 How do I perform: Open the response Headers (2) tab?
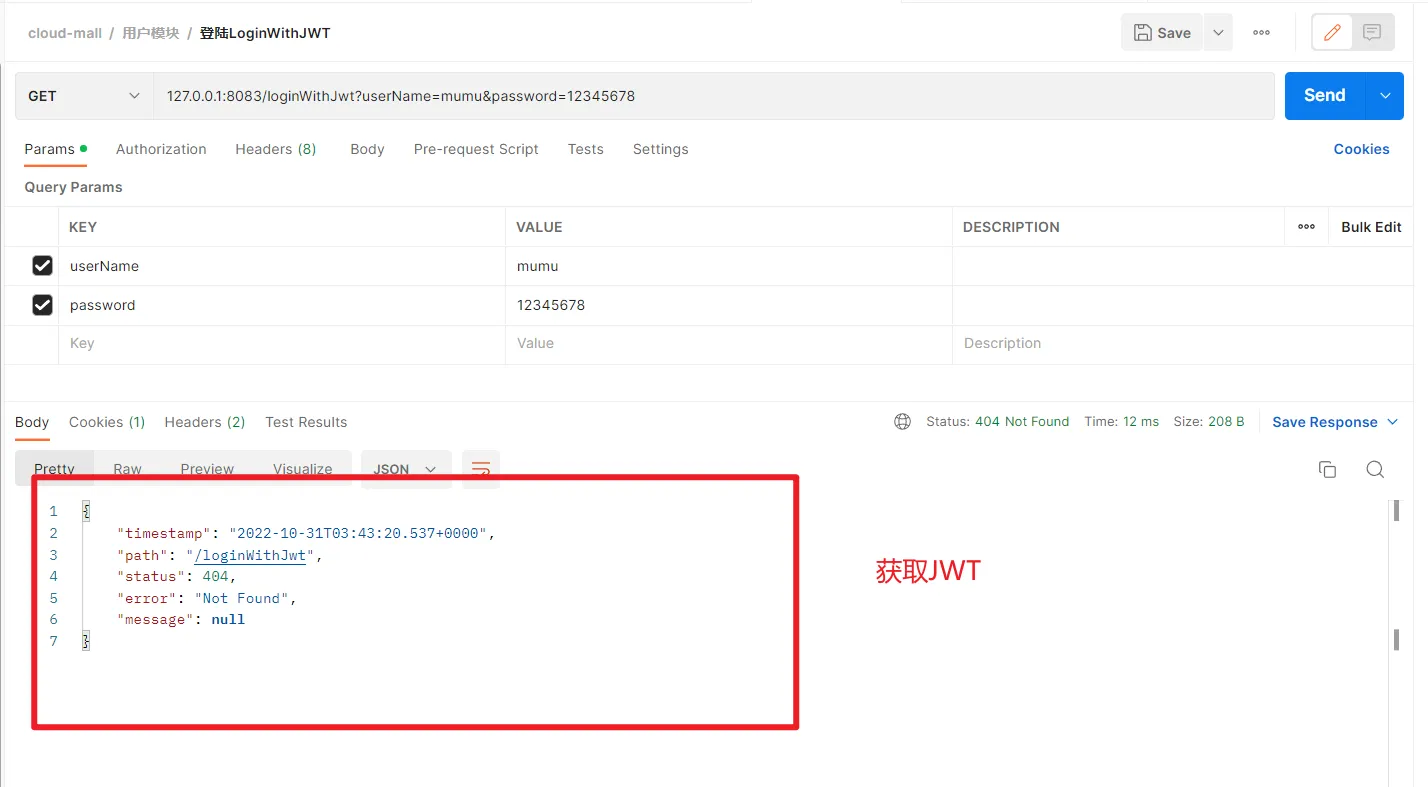[204, 422]
